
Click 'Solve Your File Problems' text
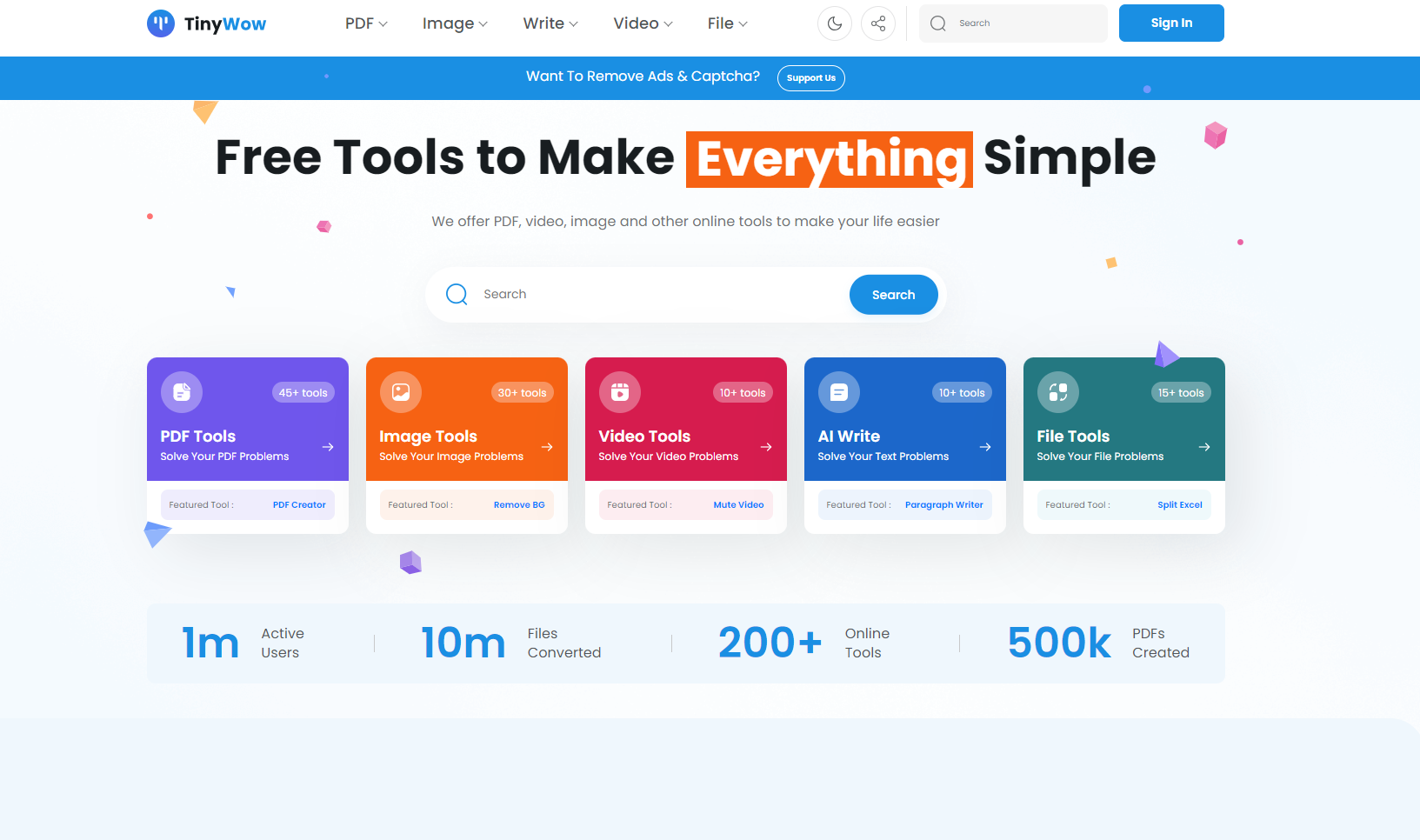click(1100, 457)
